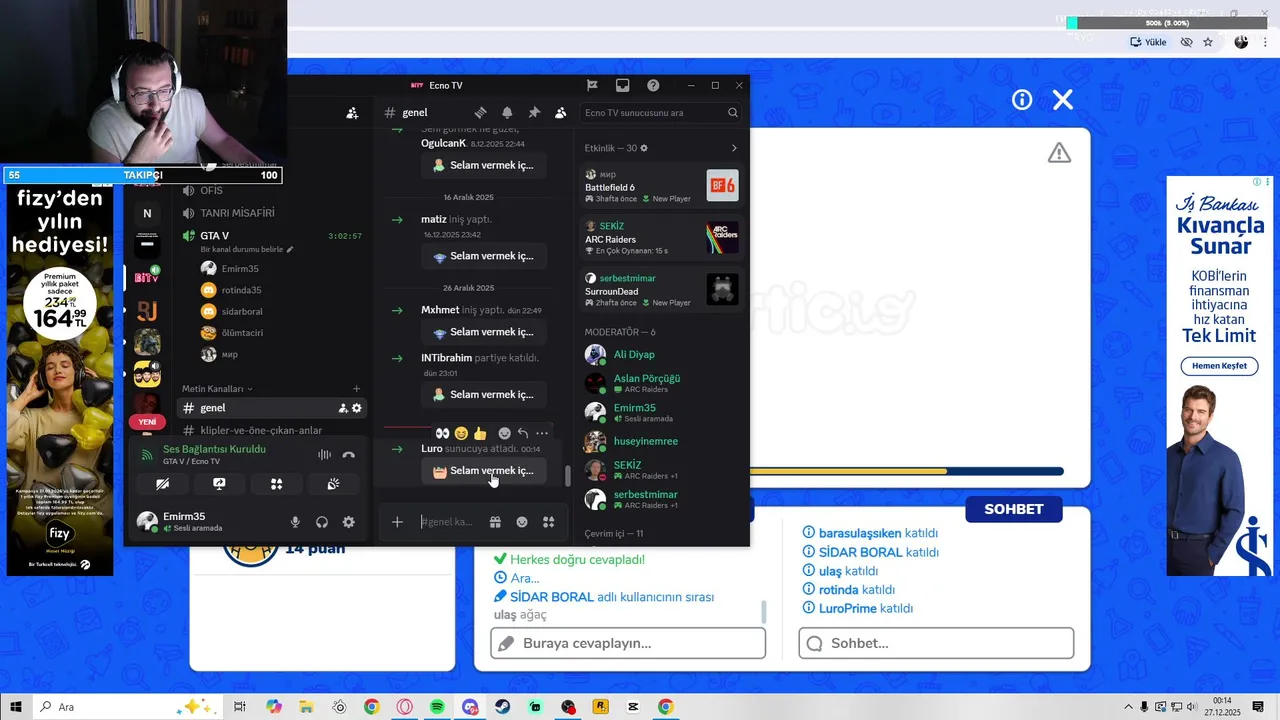Click Selam vermek button under Mxhmet
The image size is (1280, 720).
[483, 332]
